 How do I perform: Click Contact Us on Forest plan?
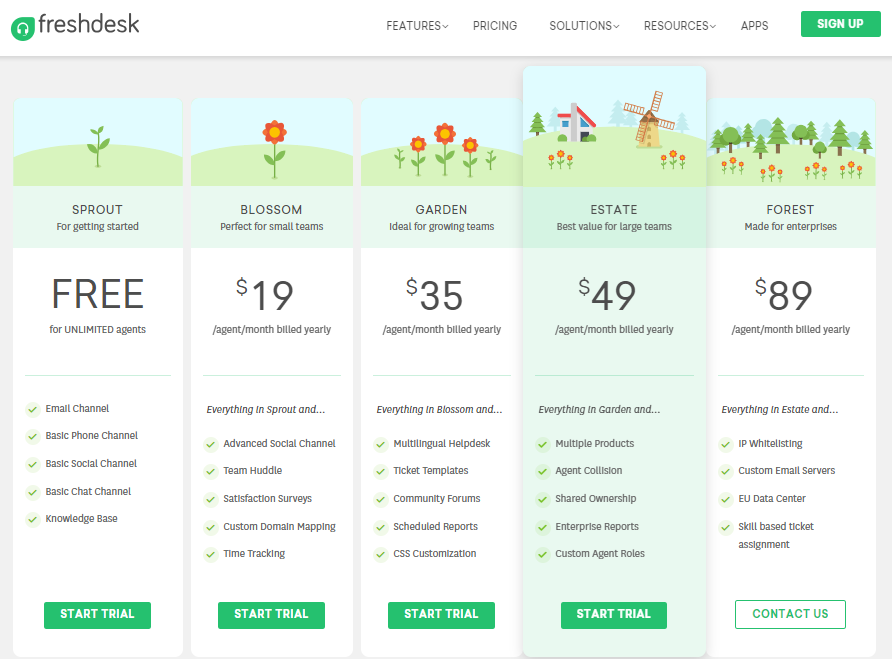[790, 614]
